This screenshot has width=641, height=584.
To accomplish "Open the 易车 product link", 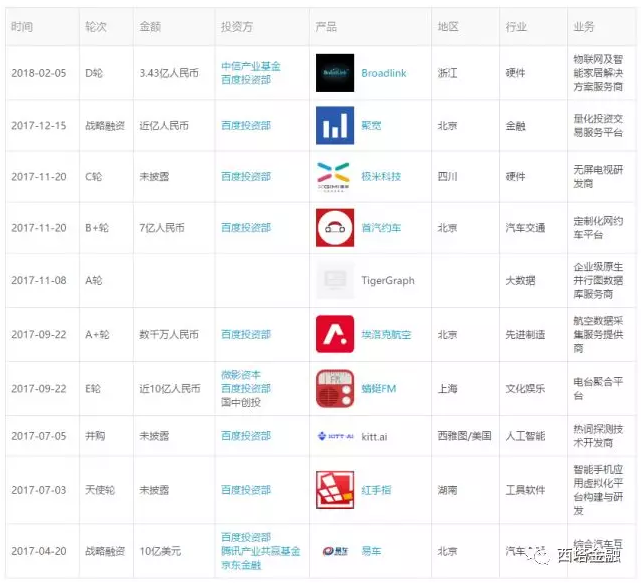I will (371, 551).
